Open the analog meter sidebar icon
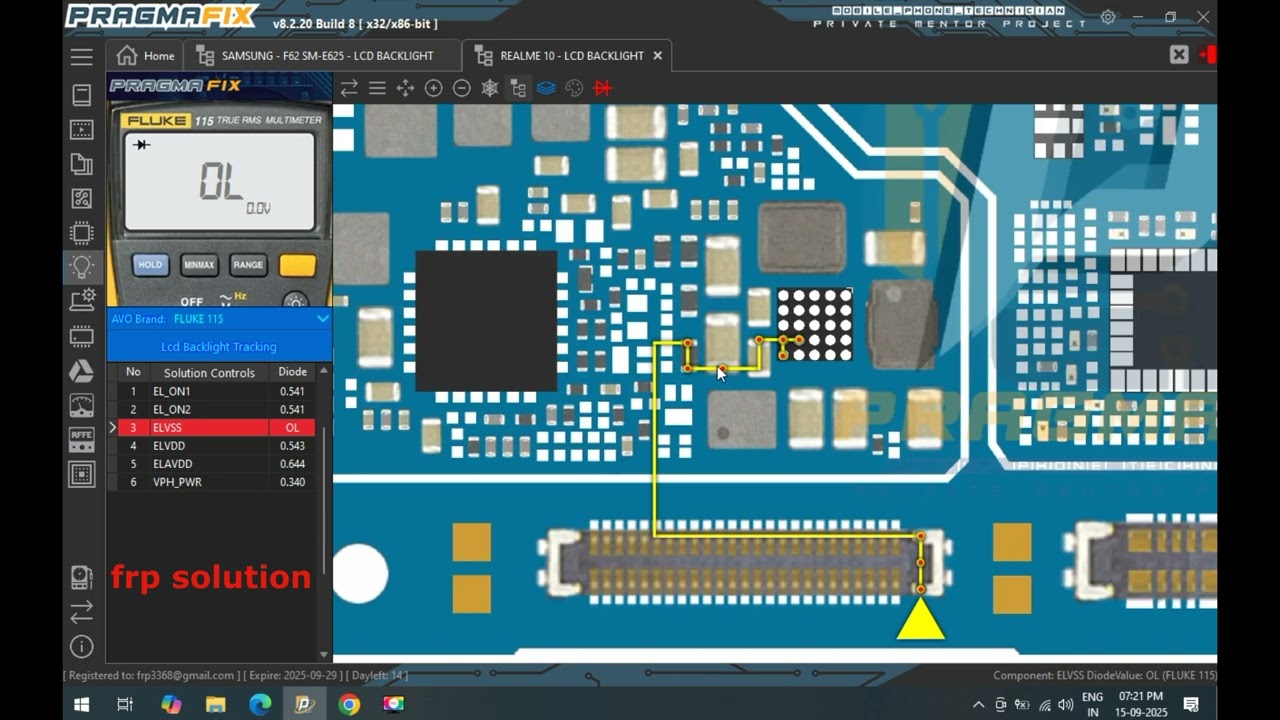This screenshot has height=720, width=1280. 82,405
